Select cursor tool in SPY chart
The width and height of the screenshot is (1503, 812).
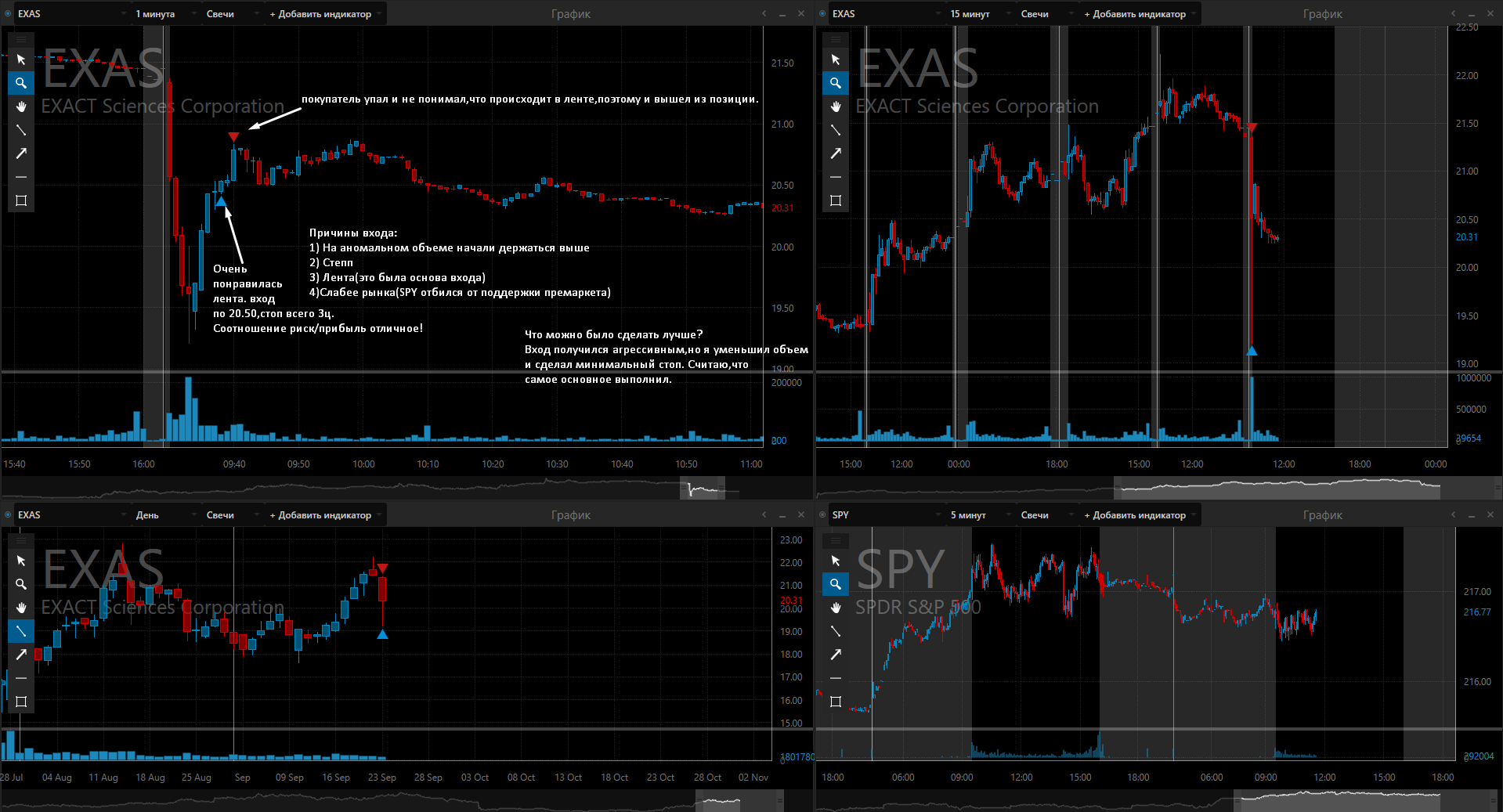(836, 561)
